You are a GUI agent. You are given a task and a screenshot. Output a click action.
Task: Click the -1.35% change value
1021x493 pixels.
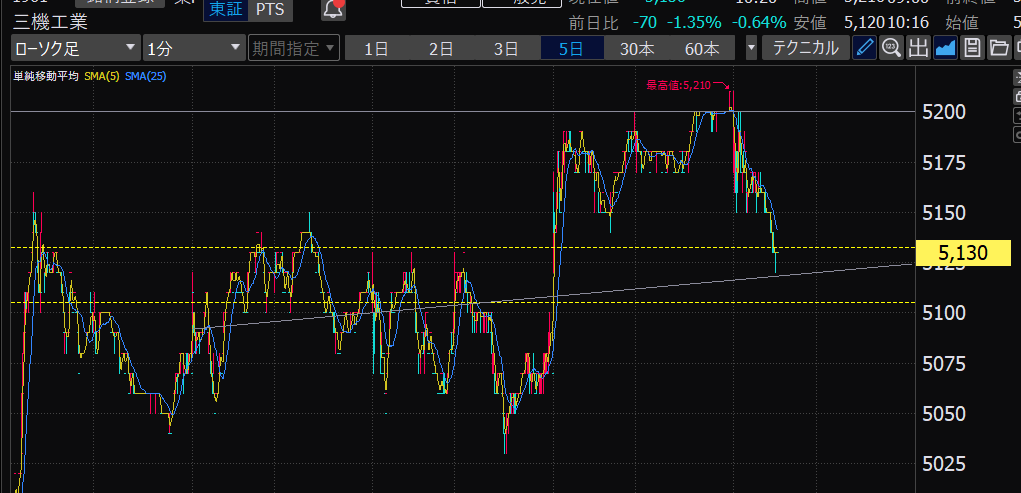pos(692,23)
